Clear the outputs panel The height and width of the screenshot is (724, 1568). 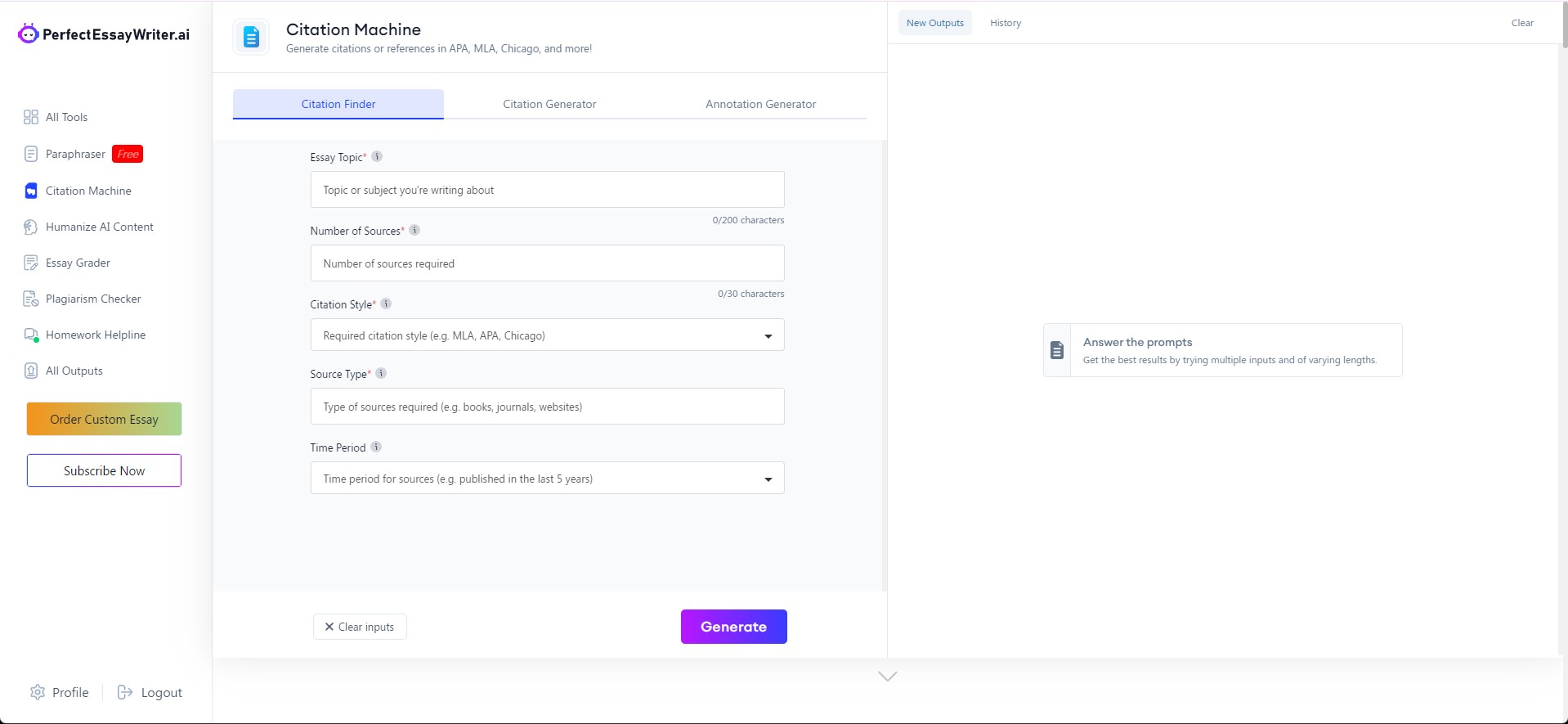pos(1522,23)
